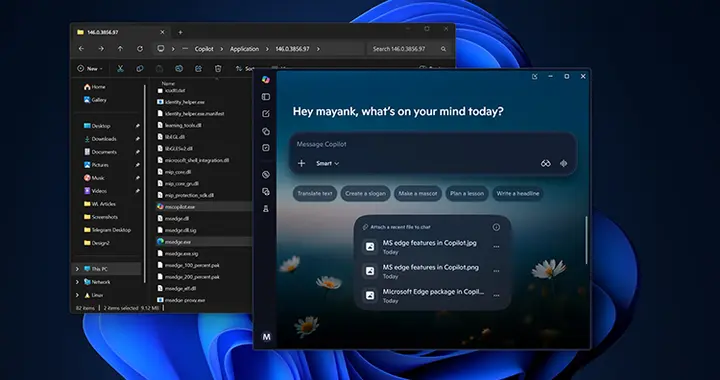Click the chevron after Copilot in address bar
The width and height of the screenshot is (720, 380).
221,49
